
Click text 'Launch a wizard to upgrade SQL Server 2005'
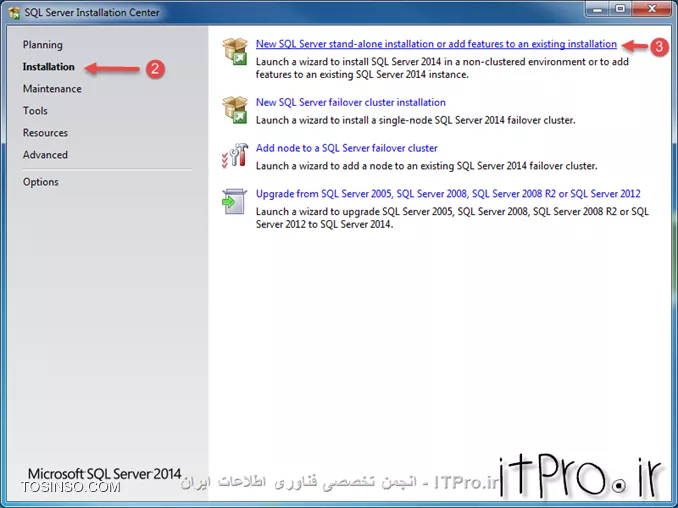pos(452,217)
